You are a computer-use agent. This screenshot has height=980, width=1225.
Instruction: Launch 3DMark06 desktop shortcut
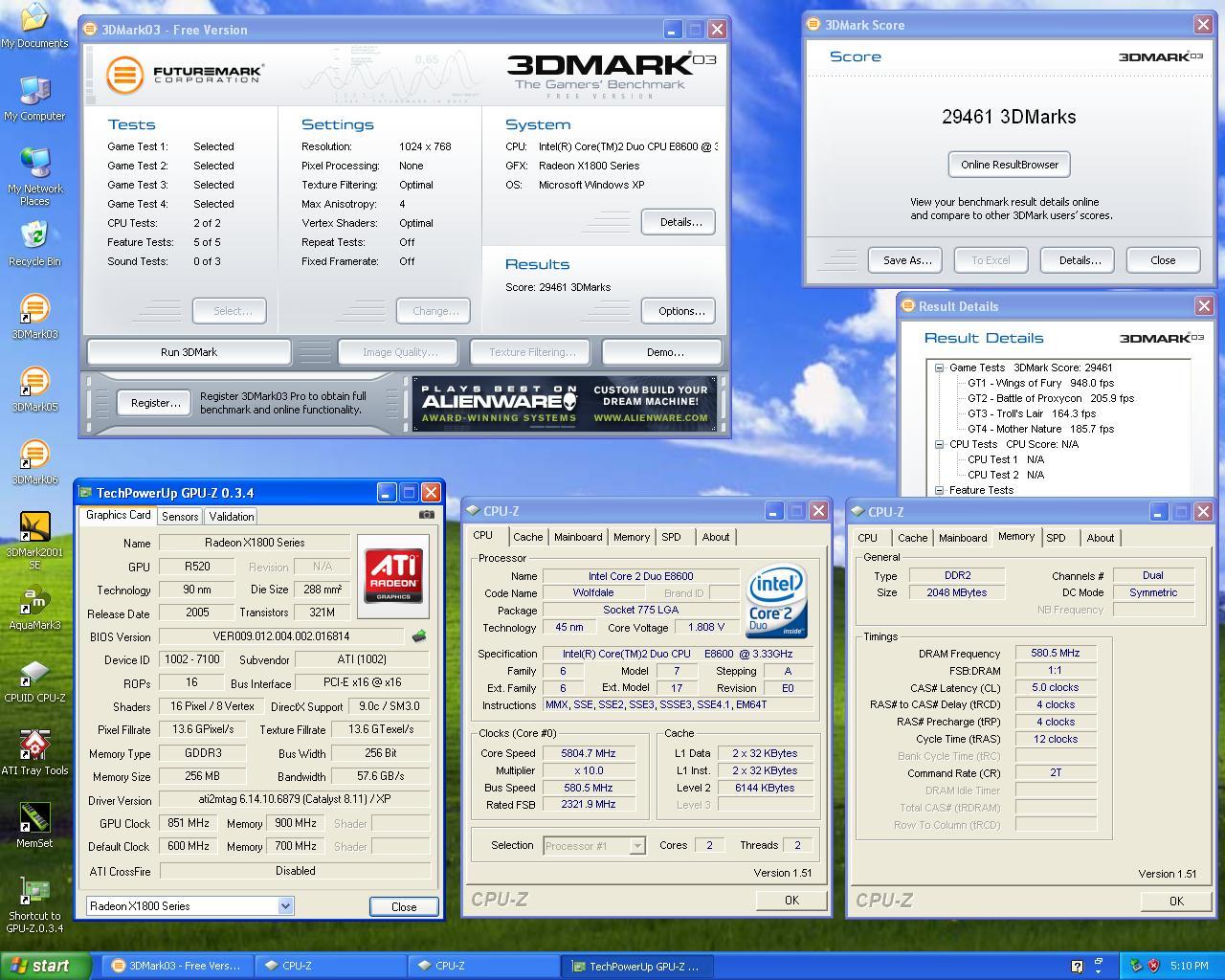click(34, 462)
